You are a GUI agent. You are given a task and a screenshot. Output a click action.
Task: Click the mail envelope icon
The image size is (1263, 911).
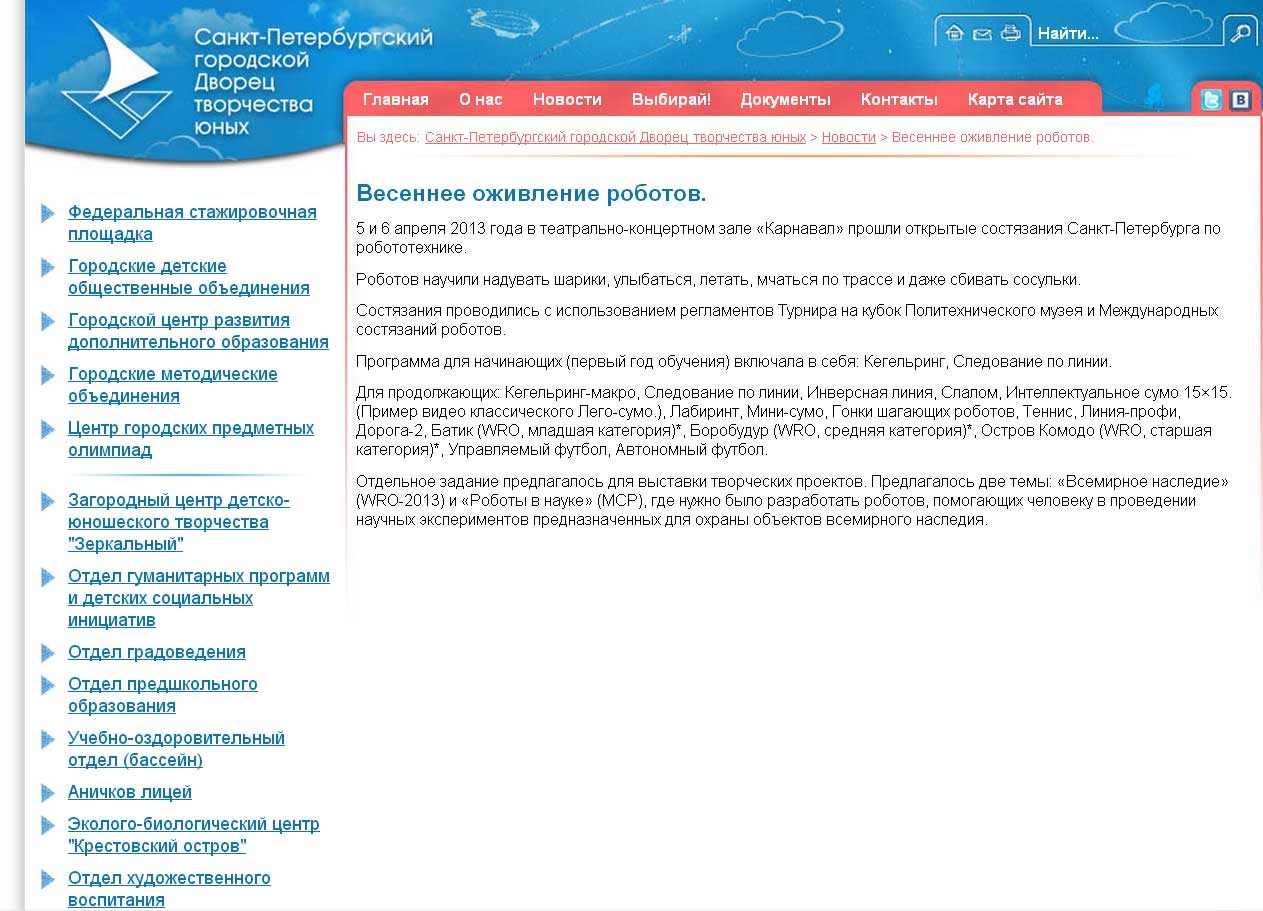pyautogui.click(x=982, y=34)
